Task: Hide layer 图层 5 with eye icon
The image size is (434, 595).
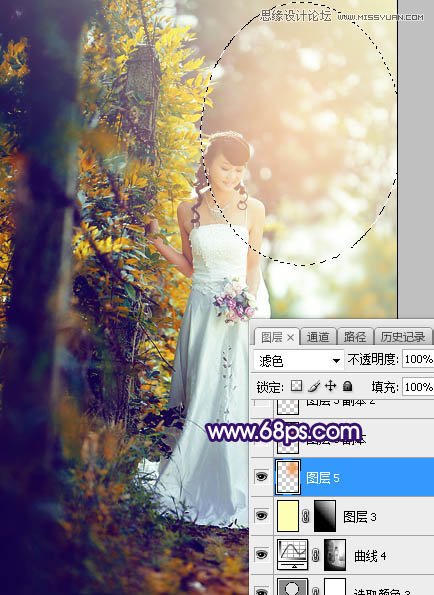Action: [x=261, y=477]
